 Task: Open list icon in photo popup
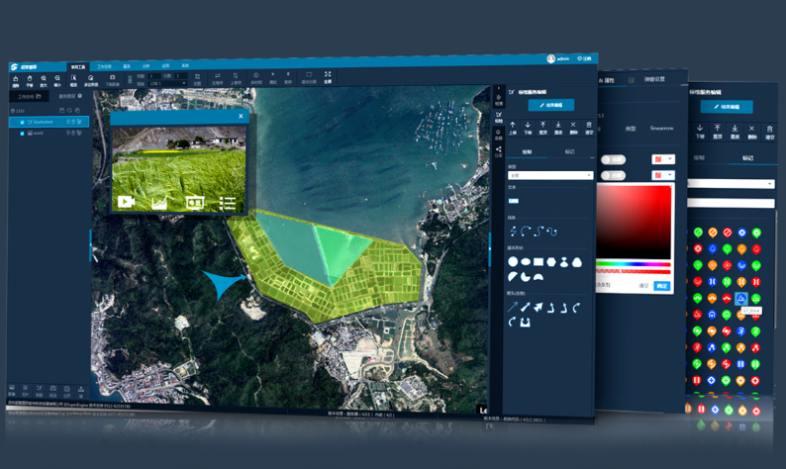point(227,203)
